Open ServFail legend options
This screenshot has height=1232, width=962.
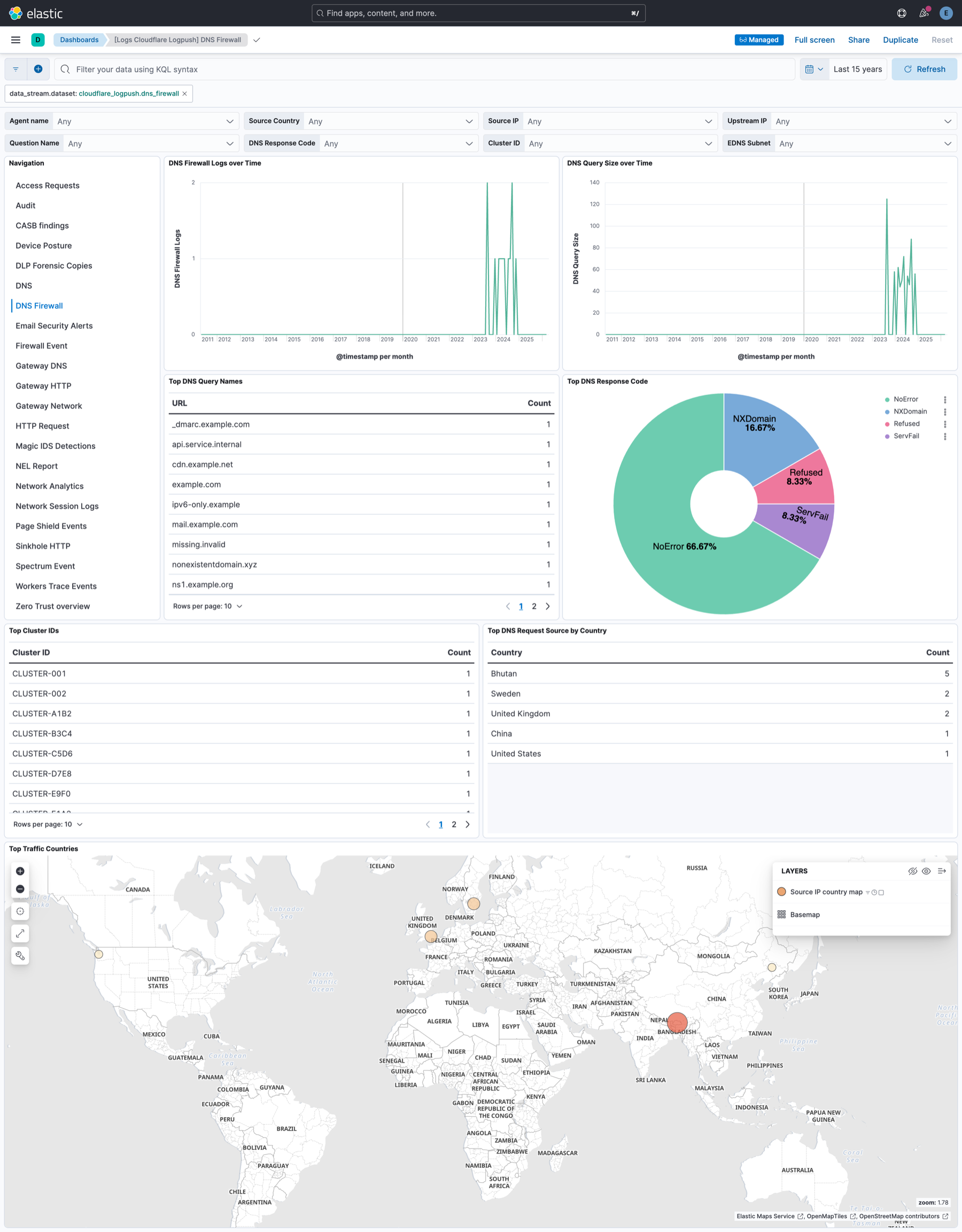tap(945, 436)
